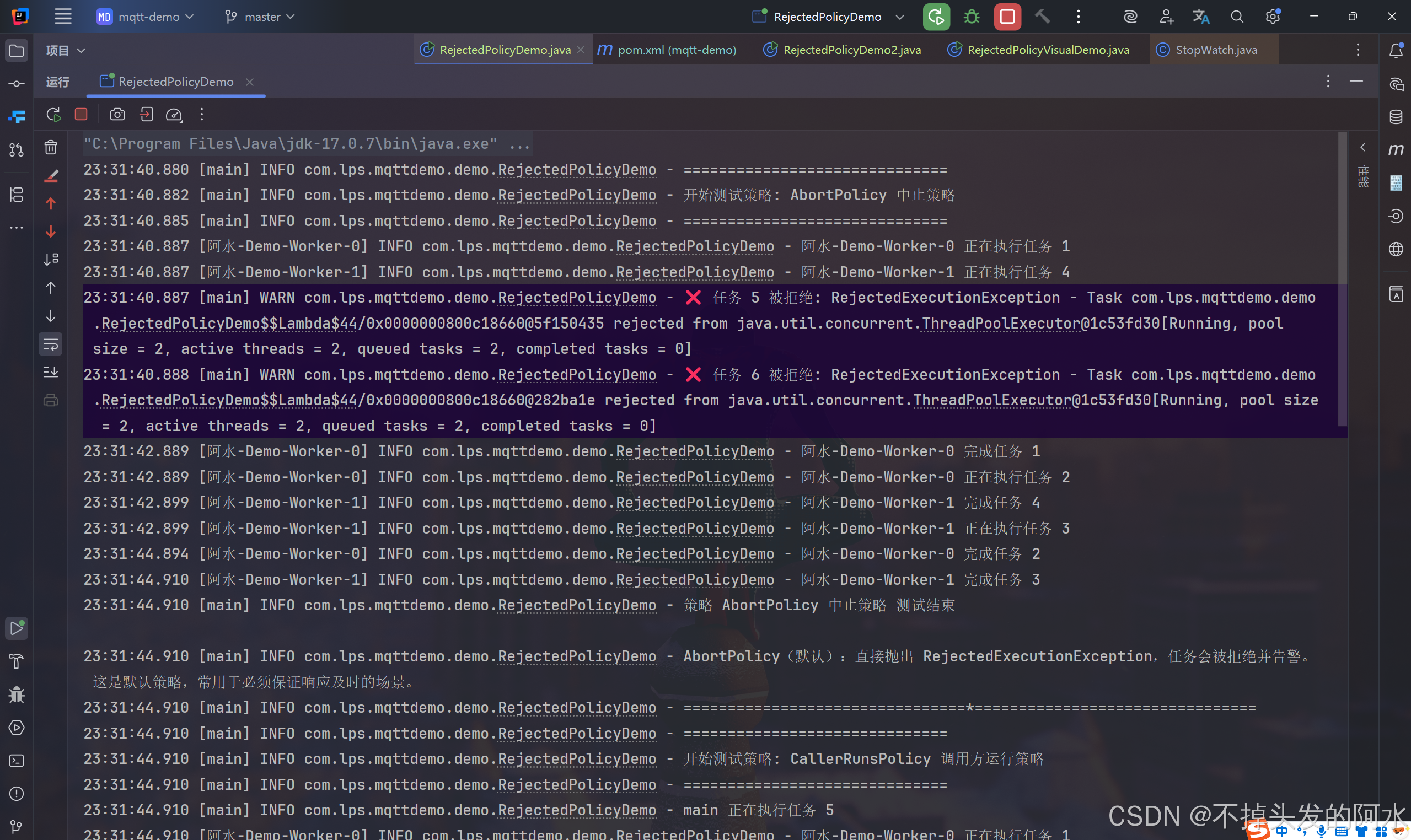
Task: Toggle scroll to end of console
Action: pyautogui.click(x=51, y=372)
